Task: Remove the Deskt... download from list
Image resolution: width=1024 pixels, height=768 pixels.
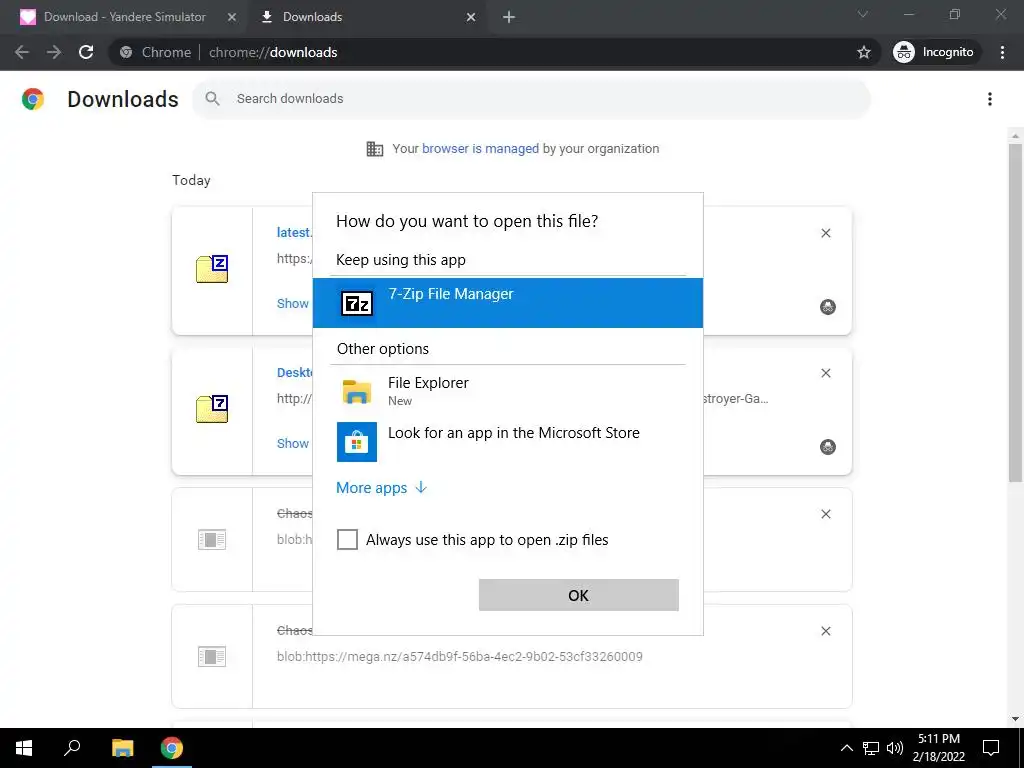Action: point(825,373)
